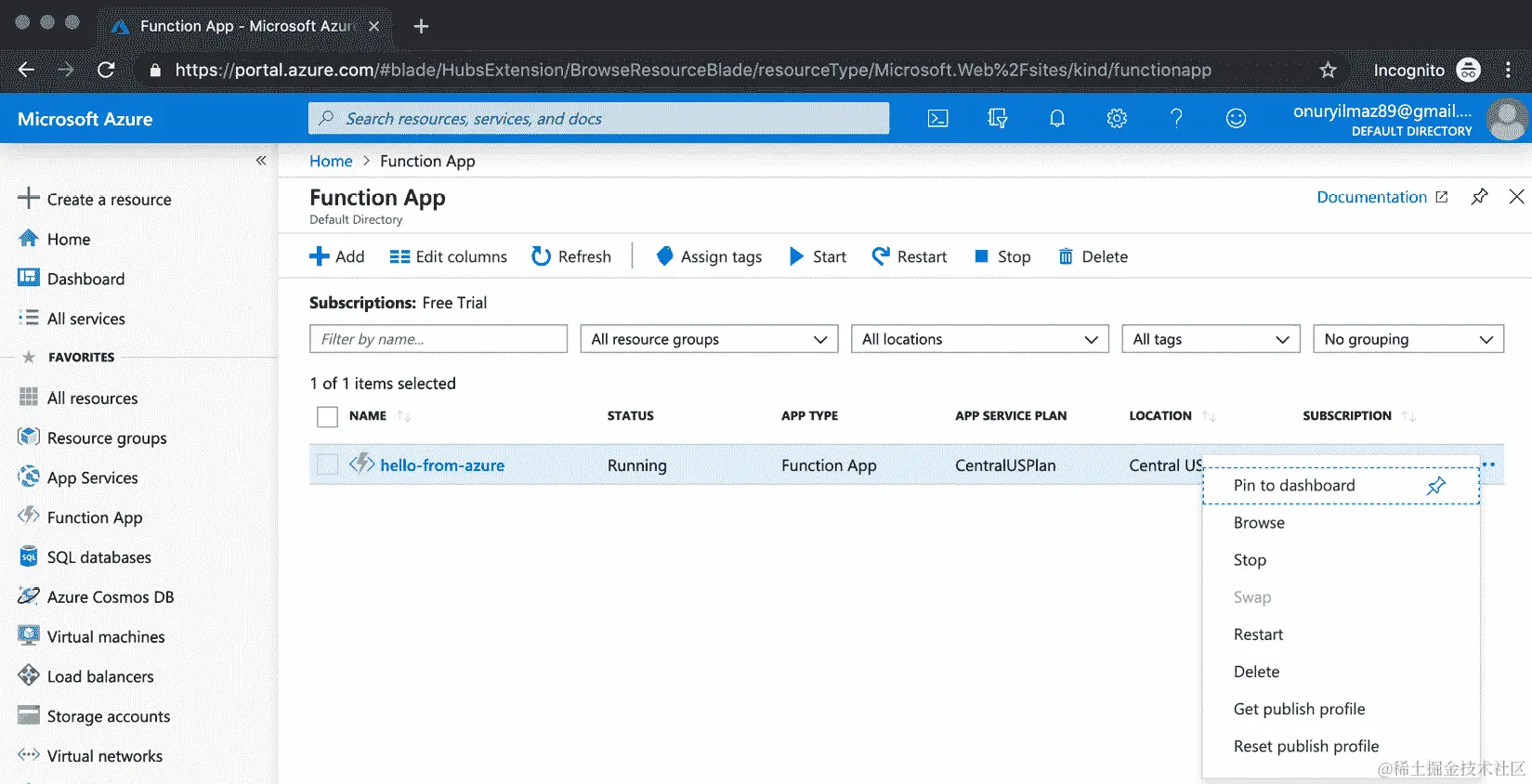Open All tags dropdown
The width and height of the screenshot is (1532, 784).
click(1211, 339)
